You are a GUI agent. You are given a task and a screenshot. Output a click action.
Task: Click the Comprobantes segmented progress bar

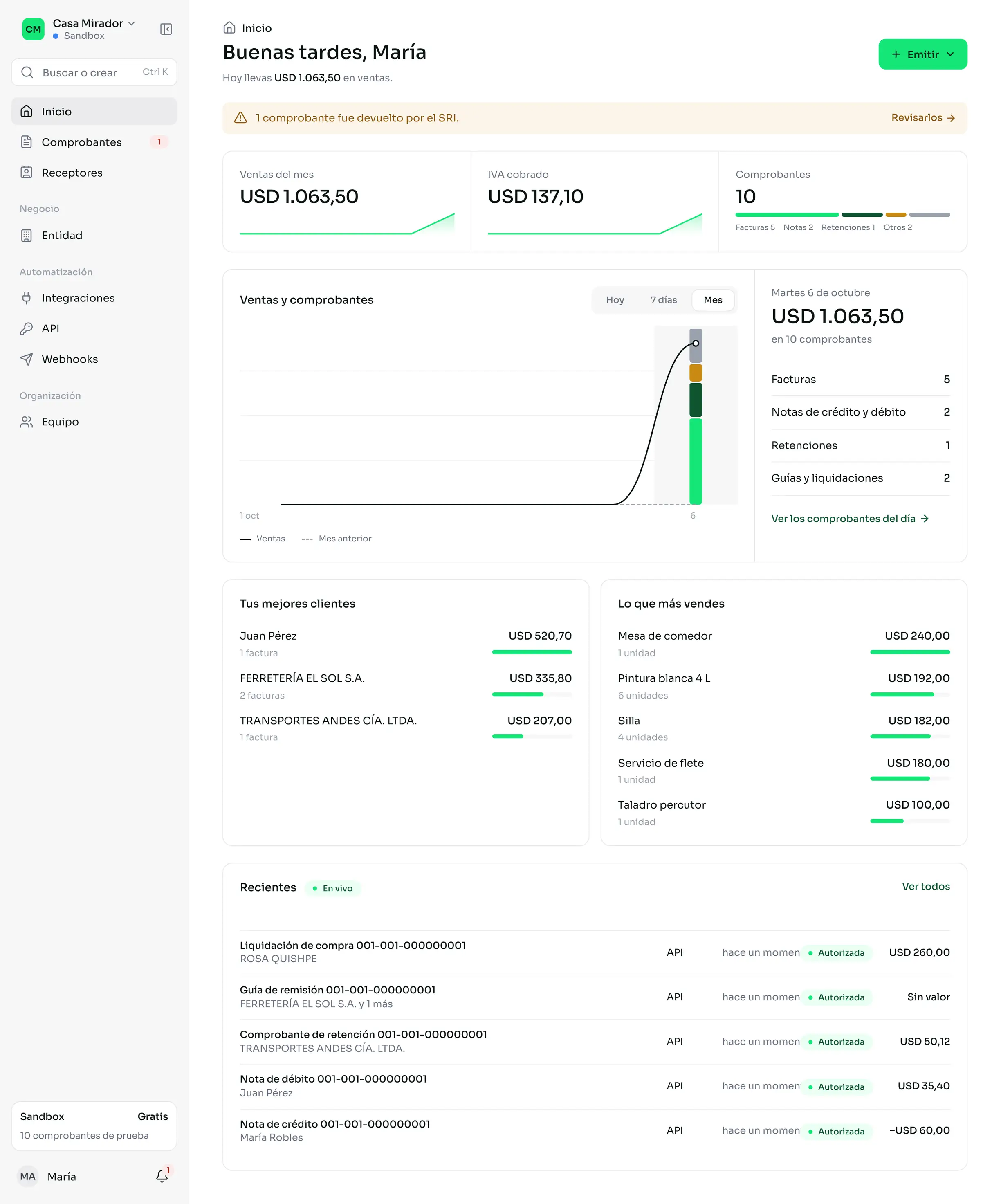click(x=842, y=214)
